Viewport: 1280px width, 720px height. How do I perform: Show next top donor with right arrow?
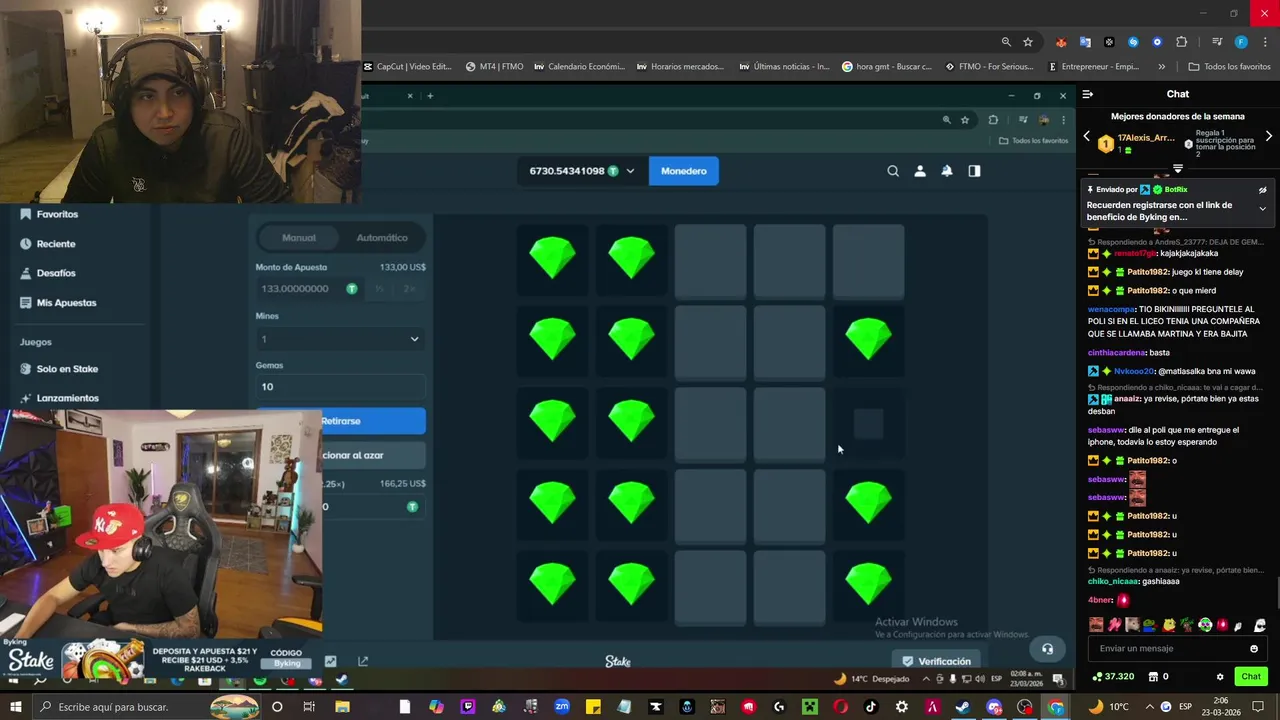click(1269, 137)
